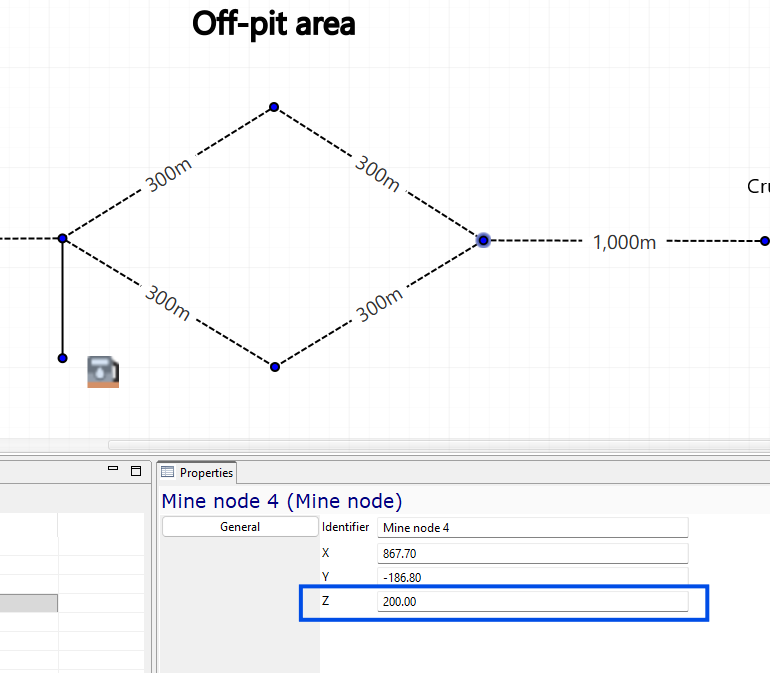This screenshot has width=770, height=673.
Task: Click the fuel station icon on canvas
Action: [x=103, y=372]
